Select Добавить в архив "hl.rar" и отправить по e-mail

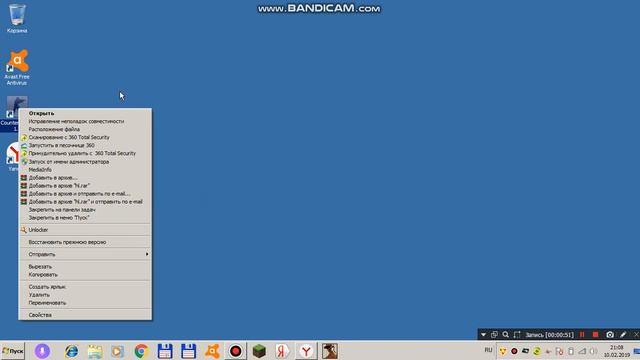[85, 202]
